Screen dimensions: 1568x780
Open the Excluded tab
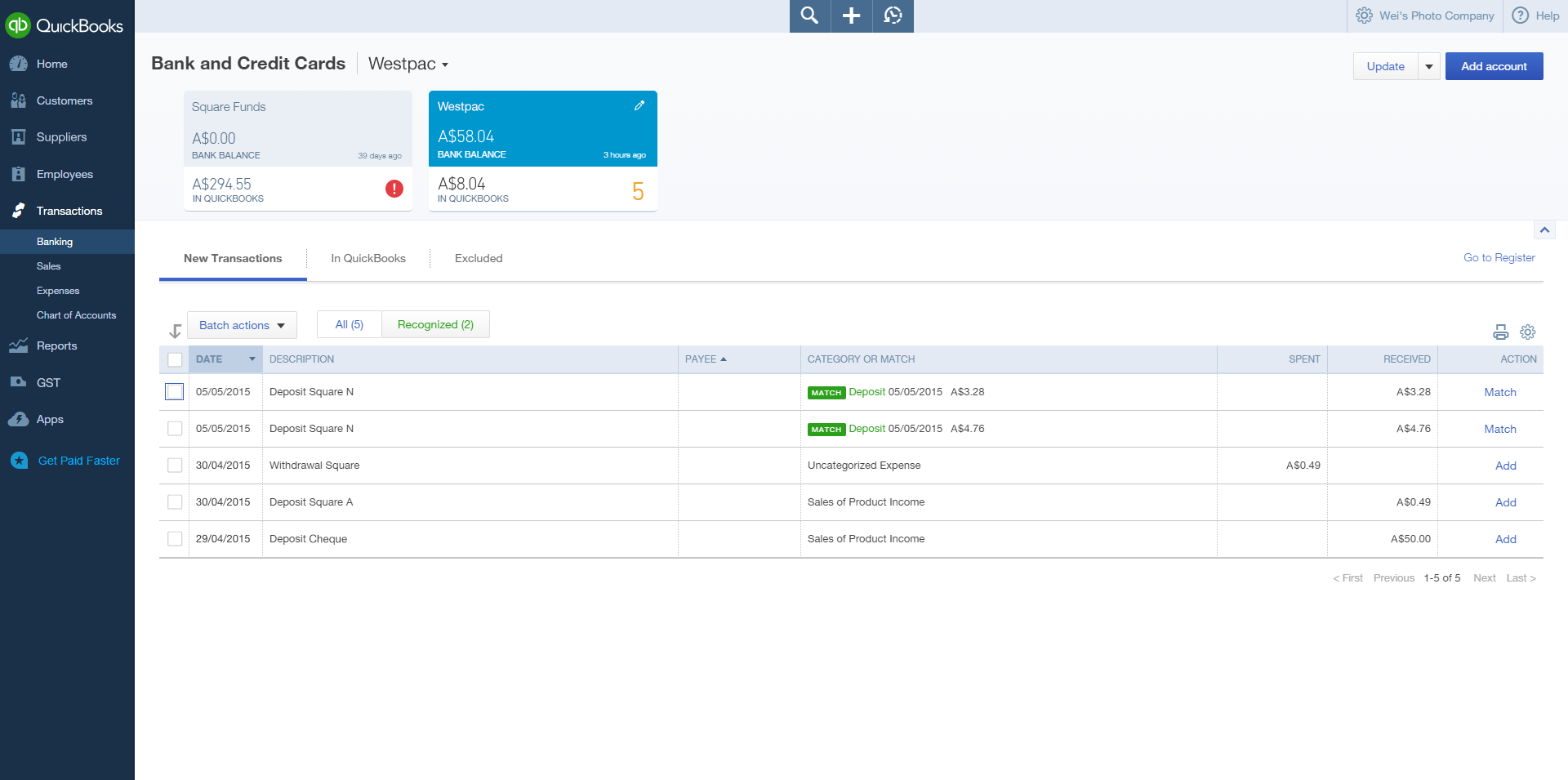[x=478, y=258]
